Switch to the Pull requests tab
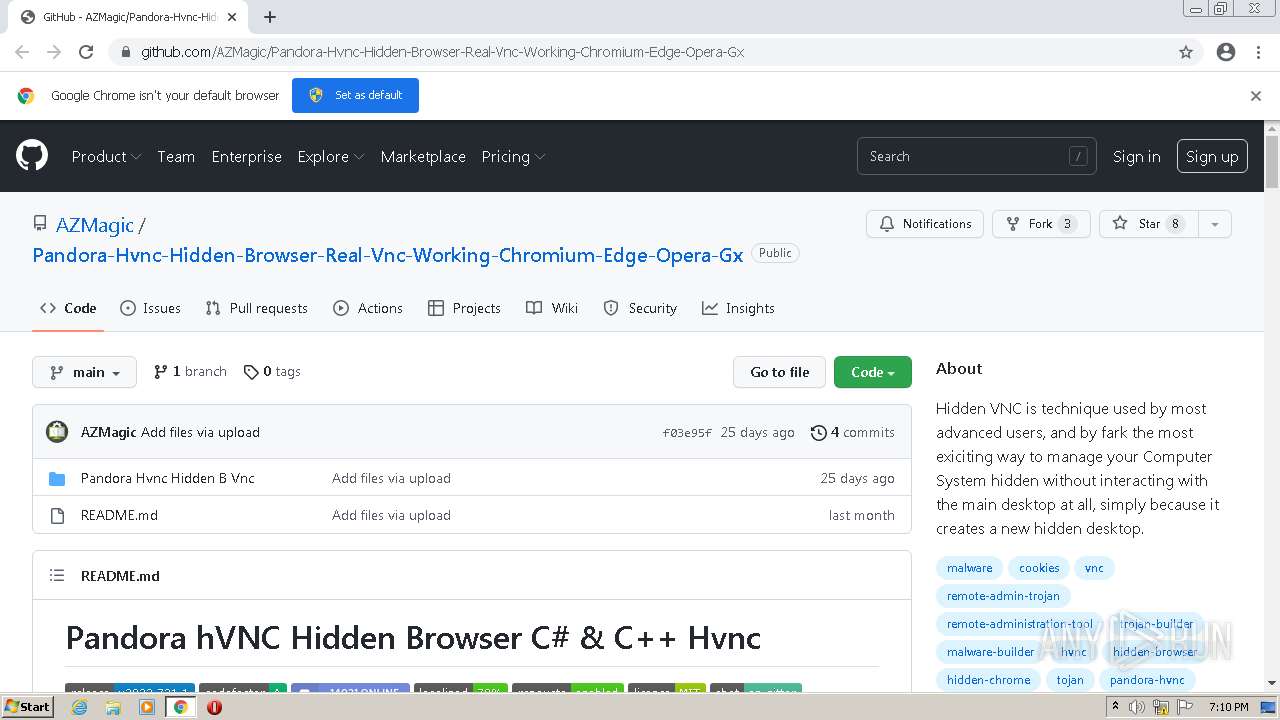This screenshot has height=720, width=1280. (256, 308)
